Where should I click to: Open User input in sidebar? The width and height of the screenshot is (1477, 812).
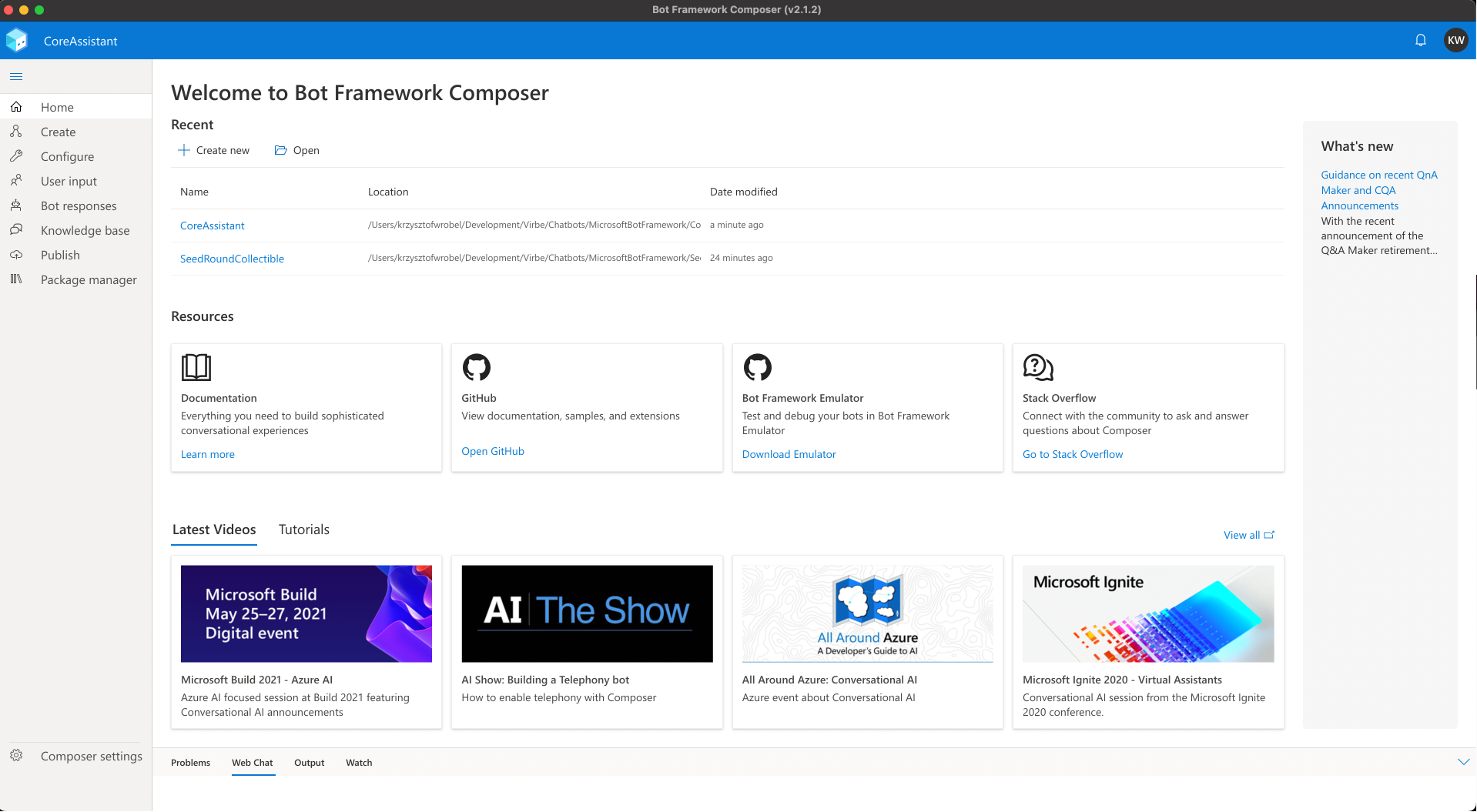(x=75, y=181)
